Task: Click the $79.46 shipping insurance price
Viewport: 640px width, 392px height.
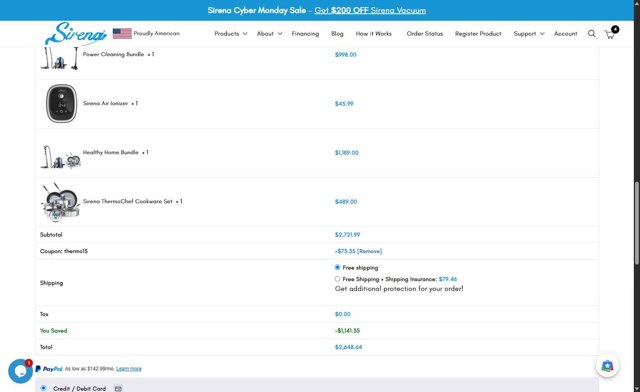Action: [448, 279]
